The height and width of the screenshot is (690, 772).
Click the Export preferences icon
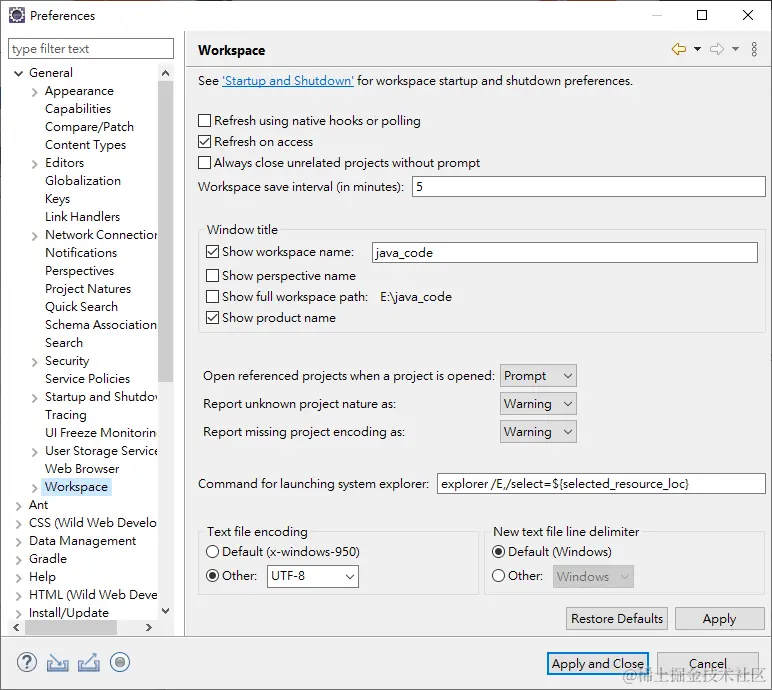(89, 663)
